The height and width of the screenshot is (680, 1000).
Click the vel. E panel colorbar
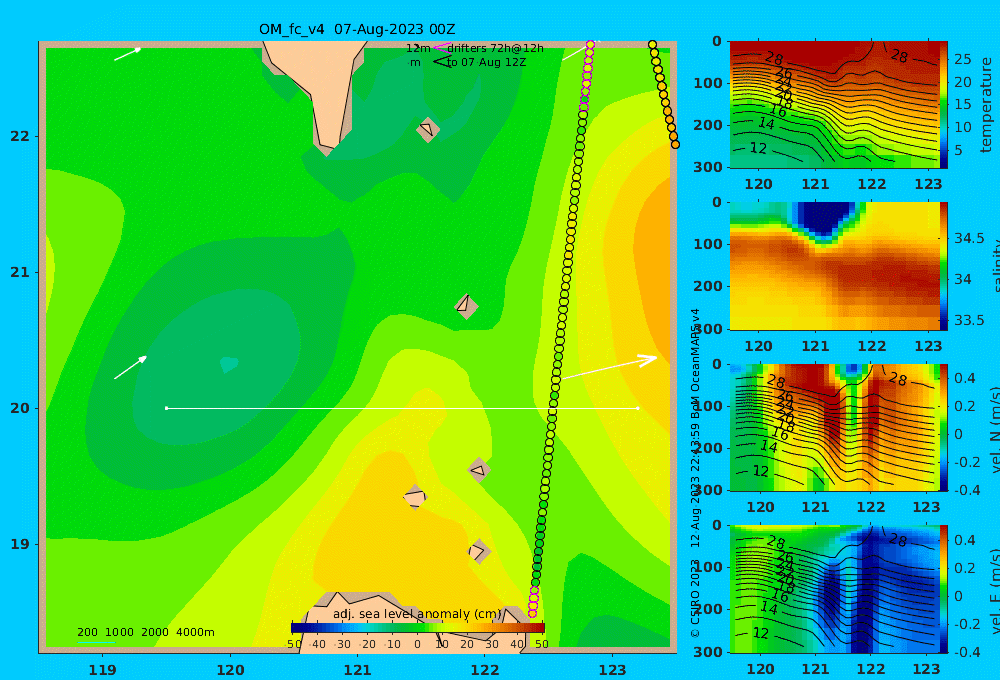coord(944,589)
